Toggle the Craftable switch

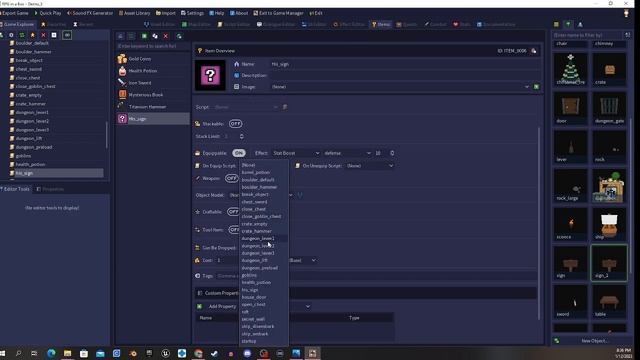tap(233, 212)
